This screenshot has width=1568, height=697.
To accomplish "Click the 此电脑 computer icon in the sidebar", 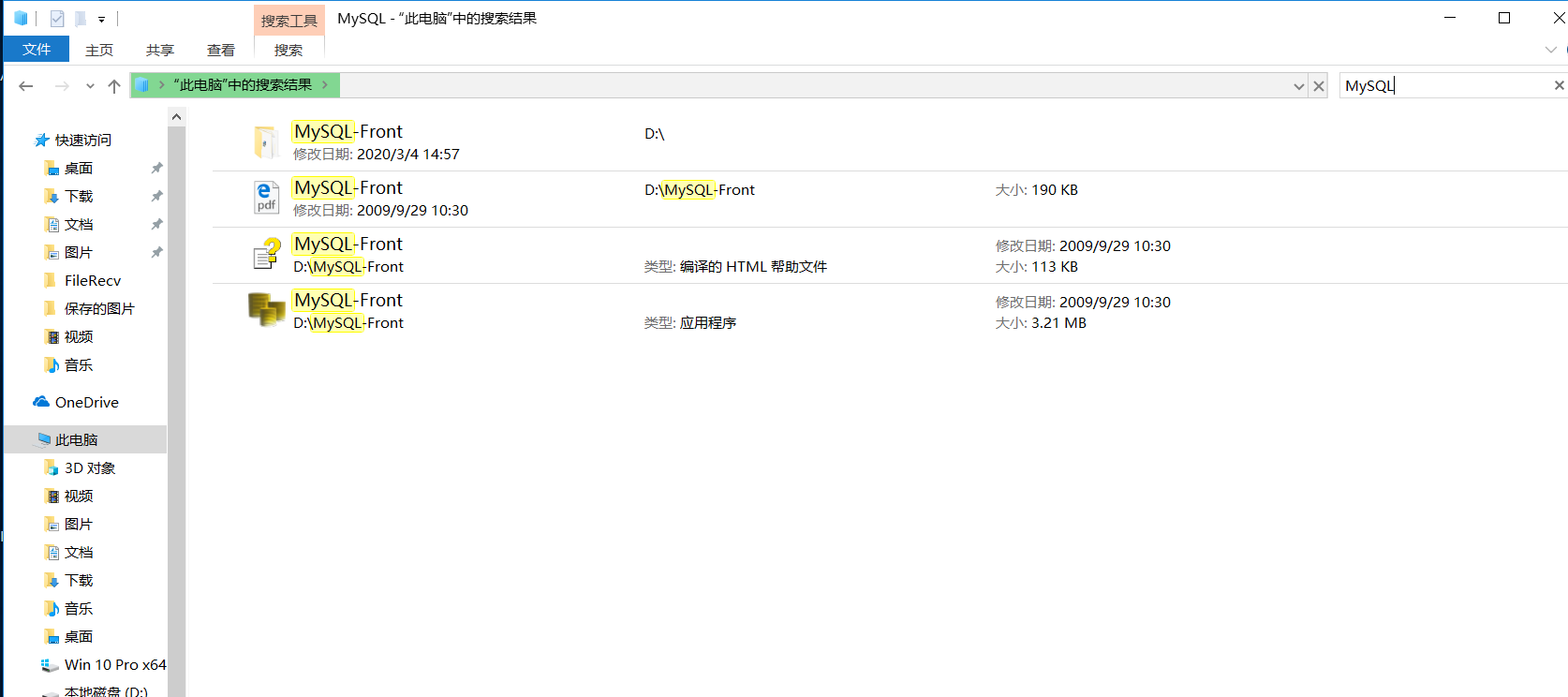I will click(x=43, y=439).
